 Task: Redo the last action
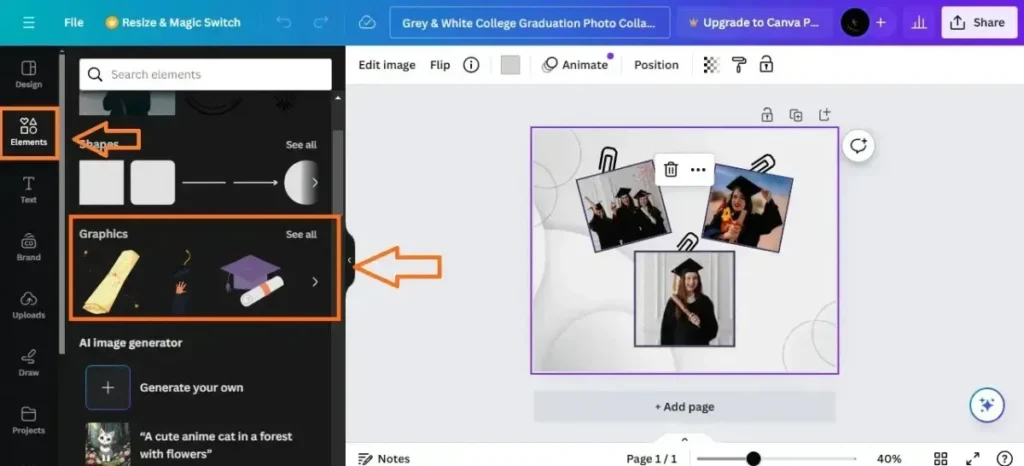[x=321, y=23]
